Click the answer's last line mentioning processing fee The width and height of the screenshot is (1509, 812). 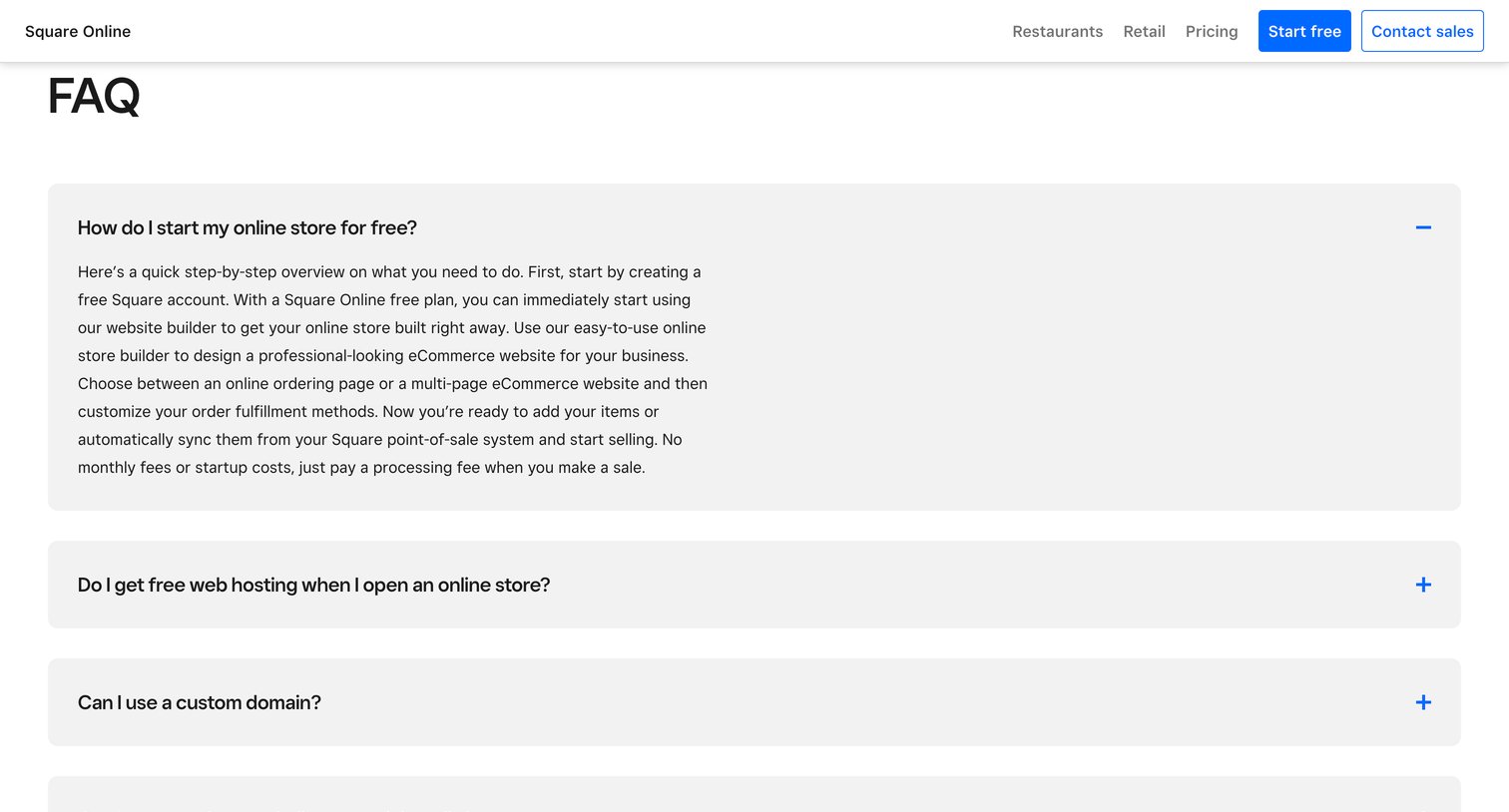[361, 467]
